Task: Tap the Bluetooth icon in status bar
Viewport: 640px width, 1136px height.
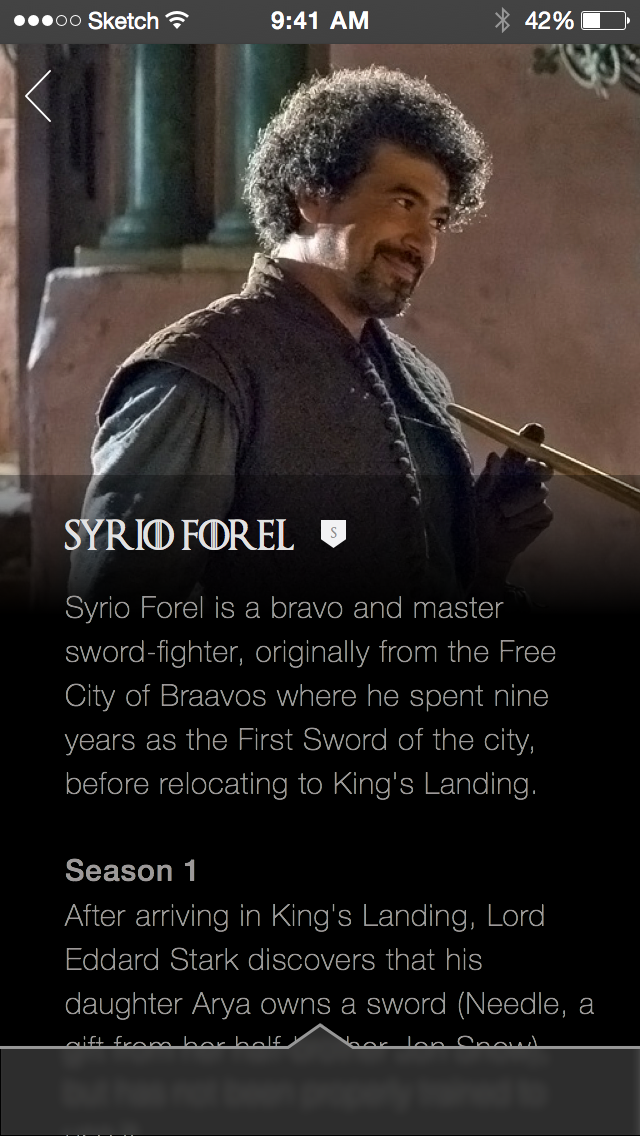Action: click(x=502, y=20)
